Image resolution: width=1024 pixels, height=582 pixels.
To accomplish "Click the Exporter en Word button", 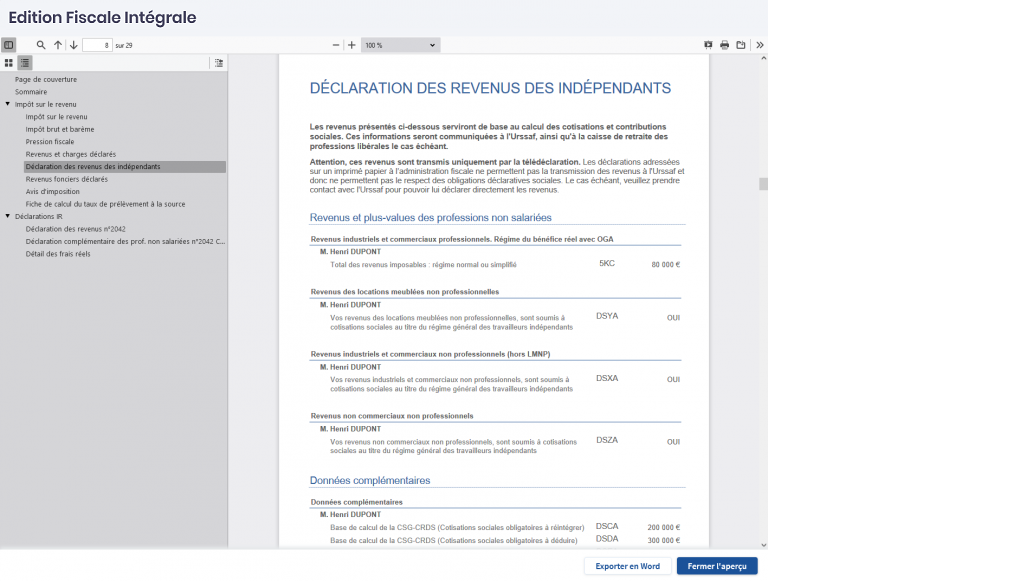I will [627, 566].
